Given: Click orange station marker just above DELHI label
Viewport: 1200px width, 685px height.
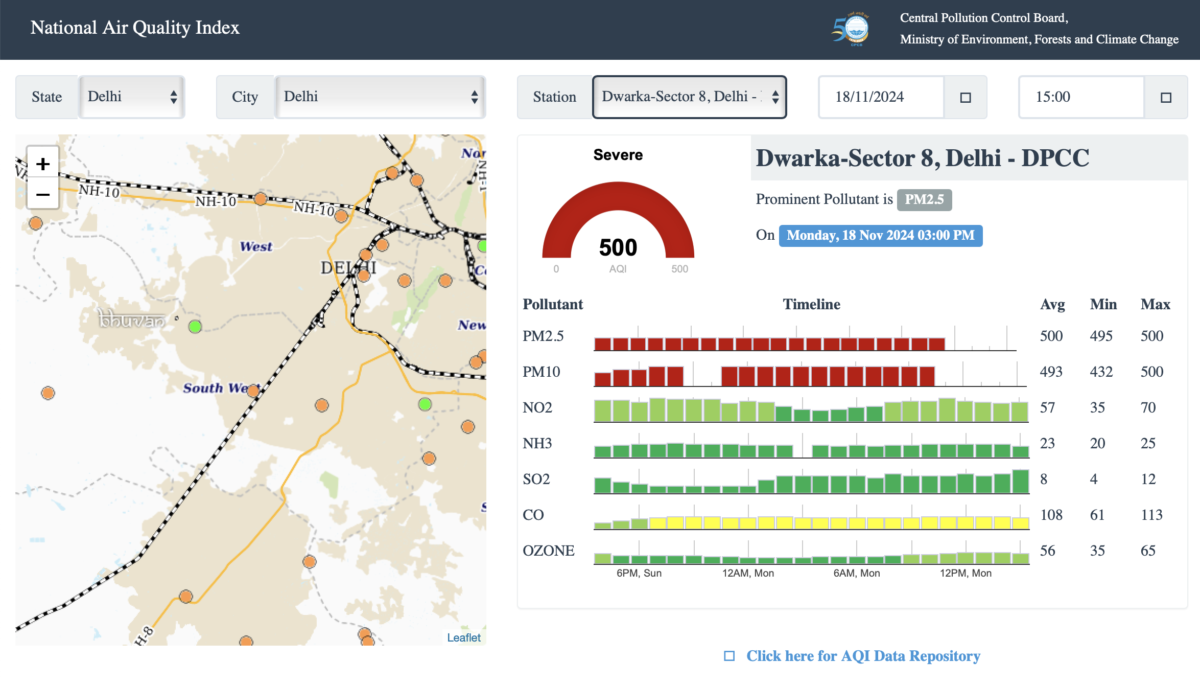Looking at the screenshot, I should point(365,255).
